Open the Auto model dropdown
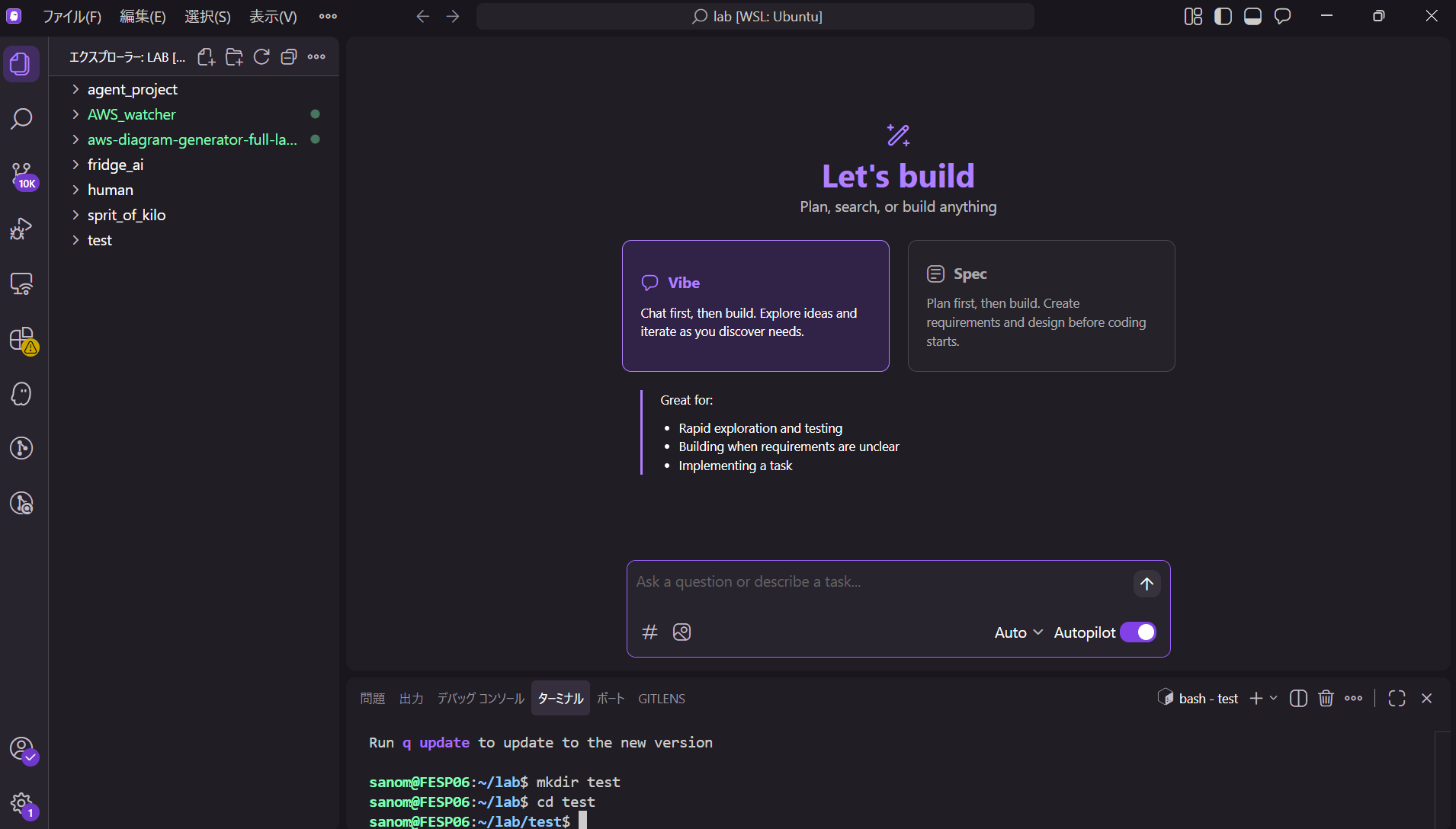 coord(1018,632)
